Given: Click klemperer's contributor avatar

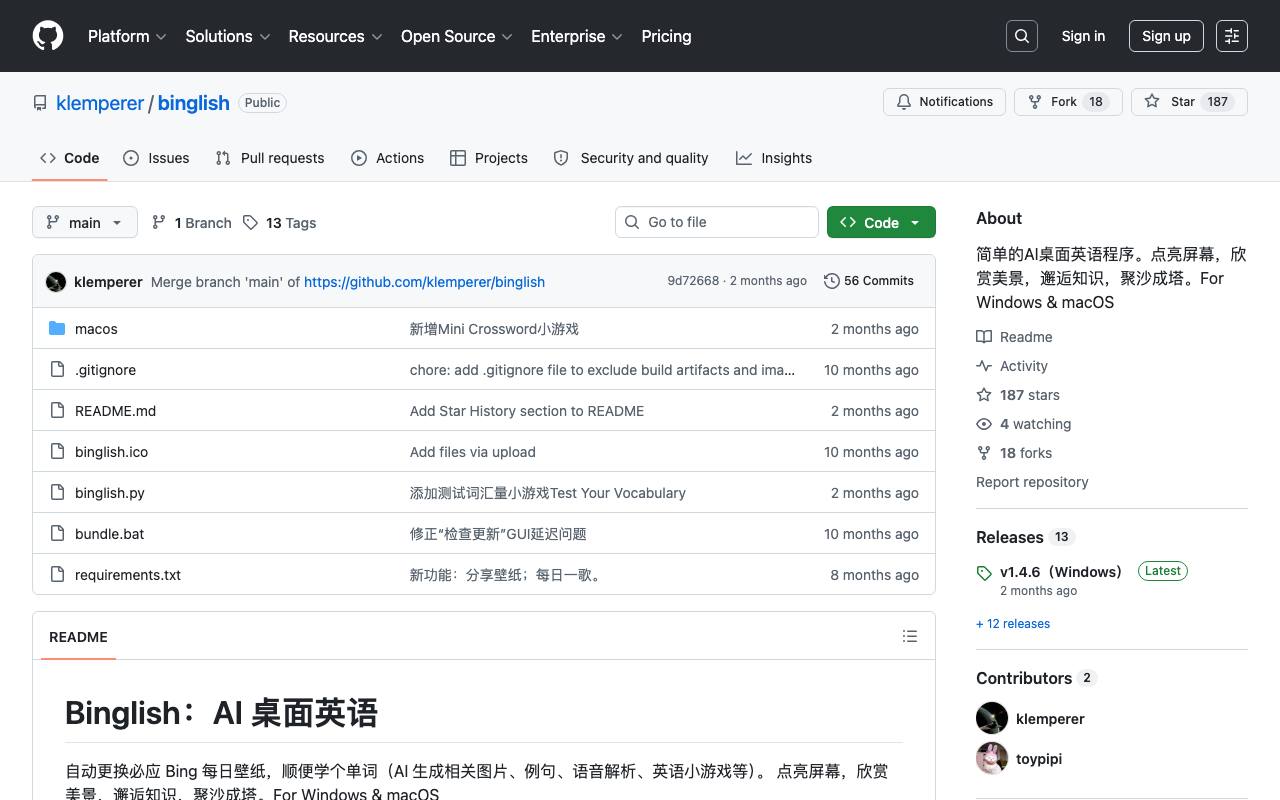Looking at the screenshot, I should tap(992, 718).
